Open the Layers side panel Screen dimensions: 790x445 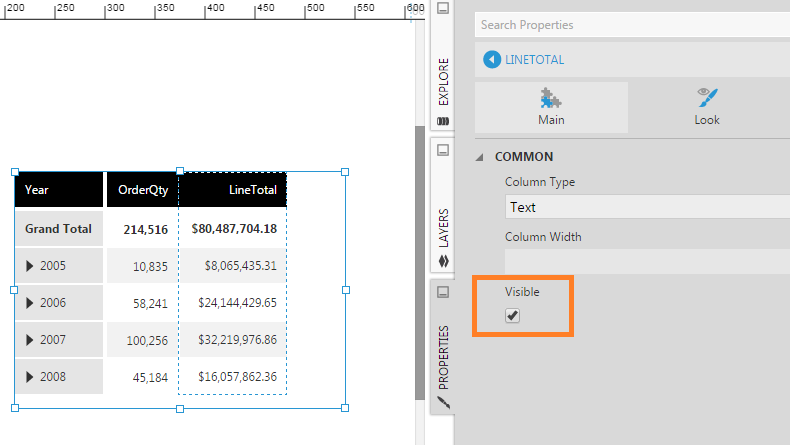[x=443, y=228]
